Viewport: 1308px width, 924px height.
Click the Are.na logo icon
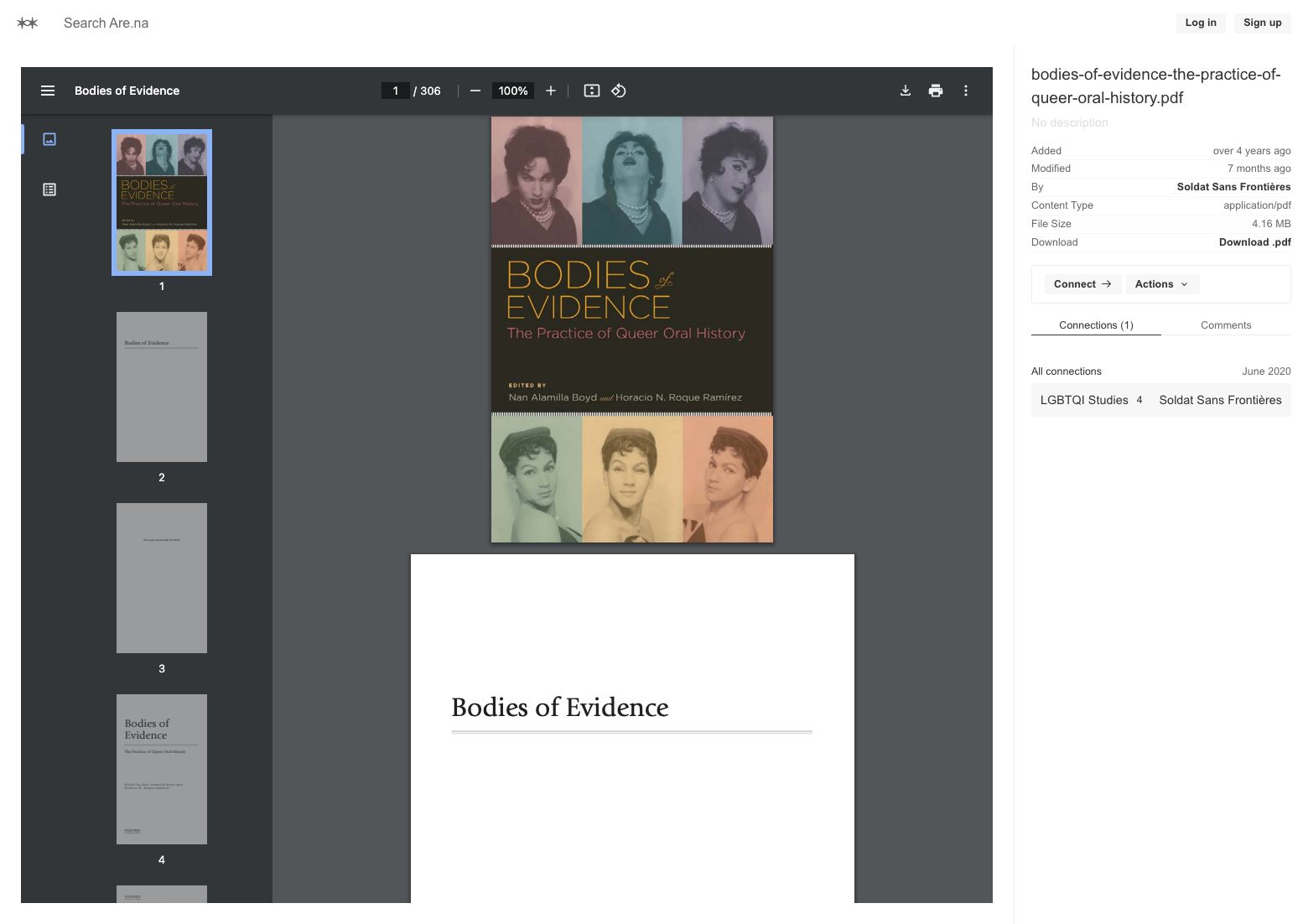(28, 23)
